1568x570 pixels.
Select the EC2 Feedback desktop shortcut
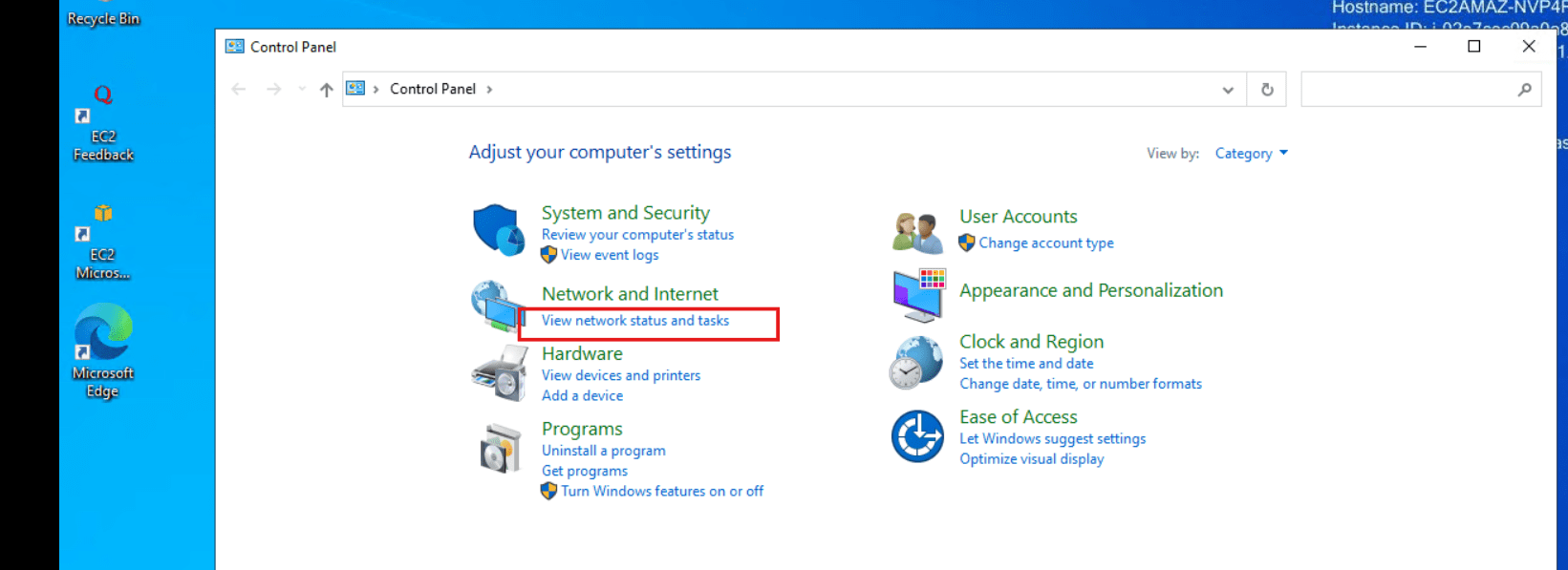(x=103, y=124)
